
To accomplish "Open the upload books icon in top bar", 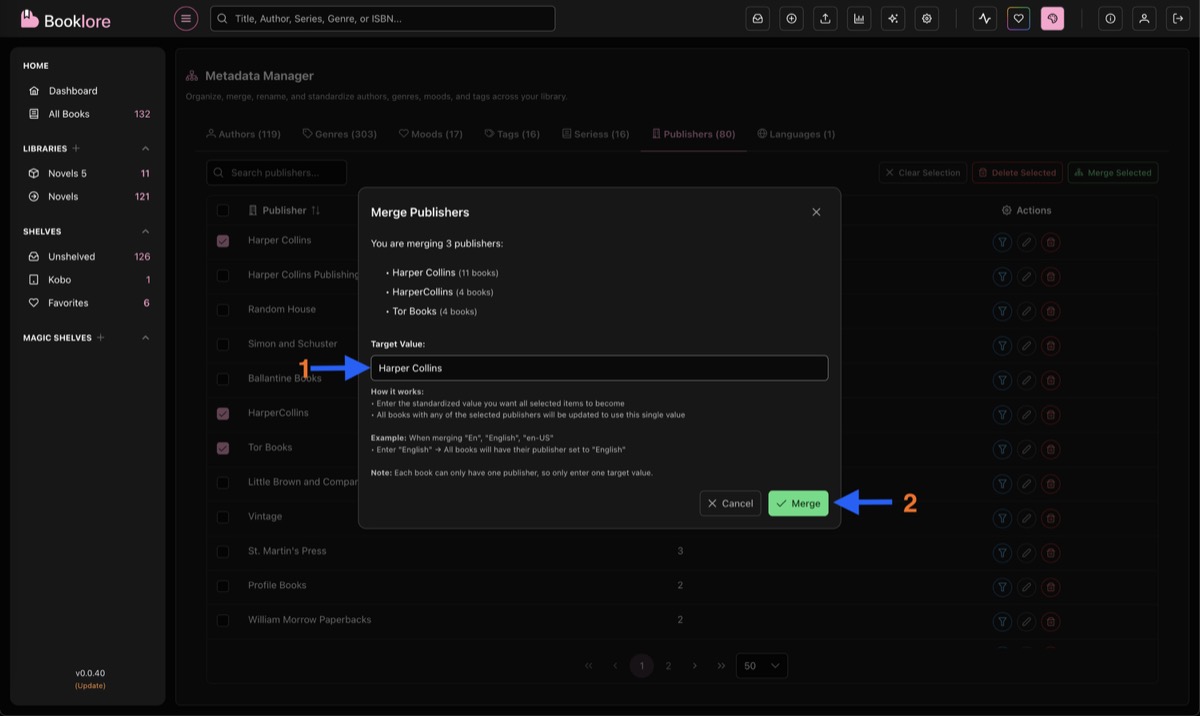I will (825, 18).
